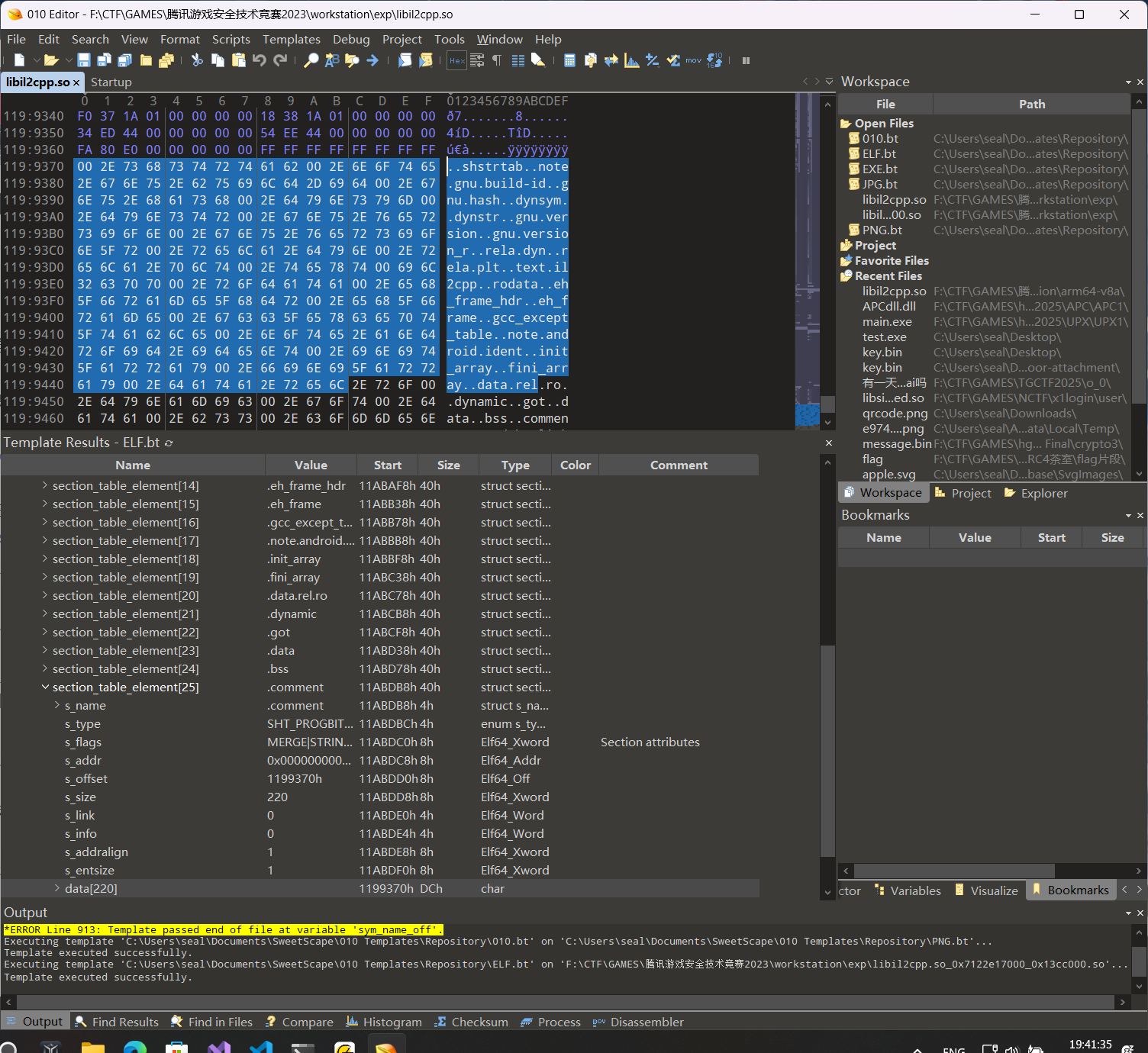Click the Histogram chart toolbar icon

pos(632,60)
